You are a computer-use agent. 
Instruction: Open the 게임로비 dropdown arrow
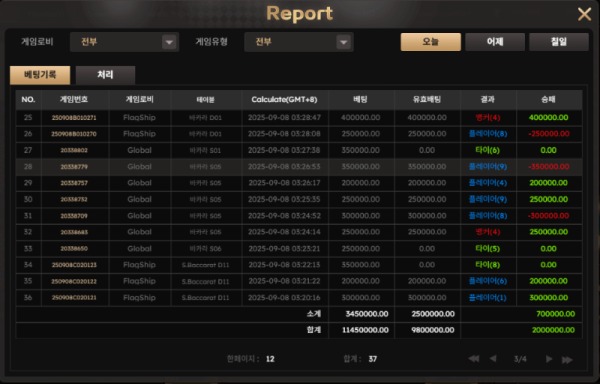pos(169,42)
